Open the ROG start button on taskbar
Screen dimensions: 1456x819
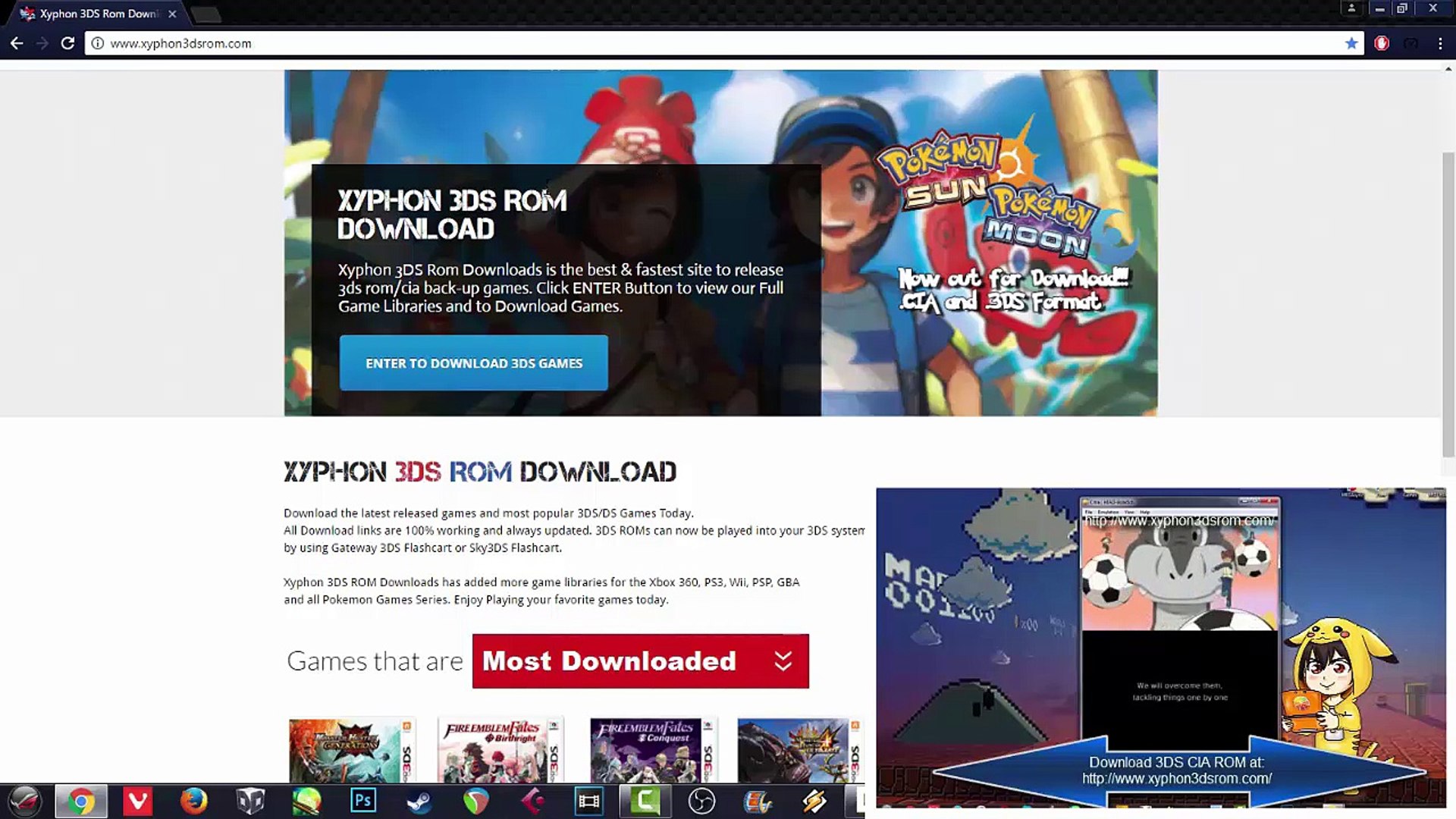pos(25,801)
